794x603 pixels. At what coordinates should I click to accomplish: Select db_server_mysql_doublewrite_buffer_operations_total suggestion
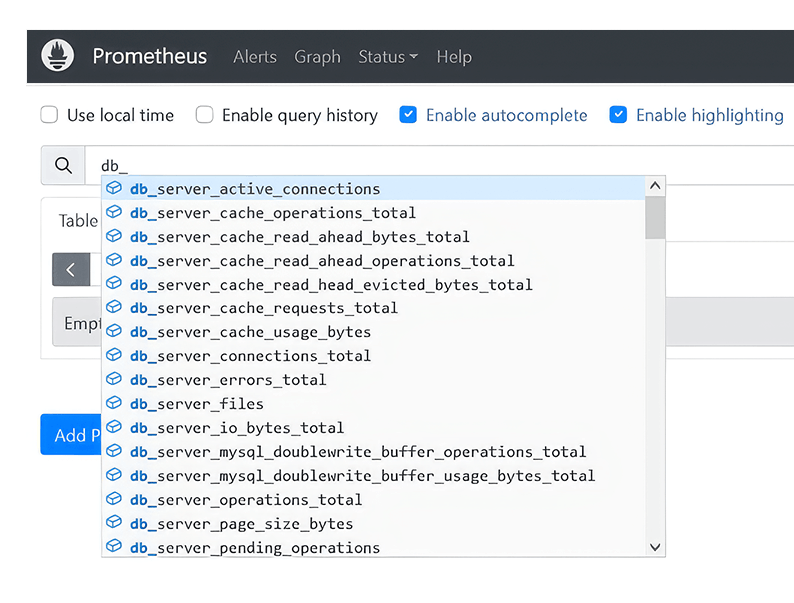(x=374, y=451)
